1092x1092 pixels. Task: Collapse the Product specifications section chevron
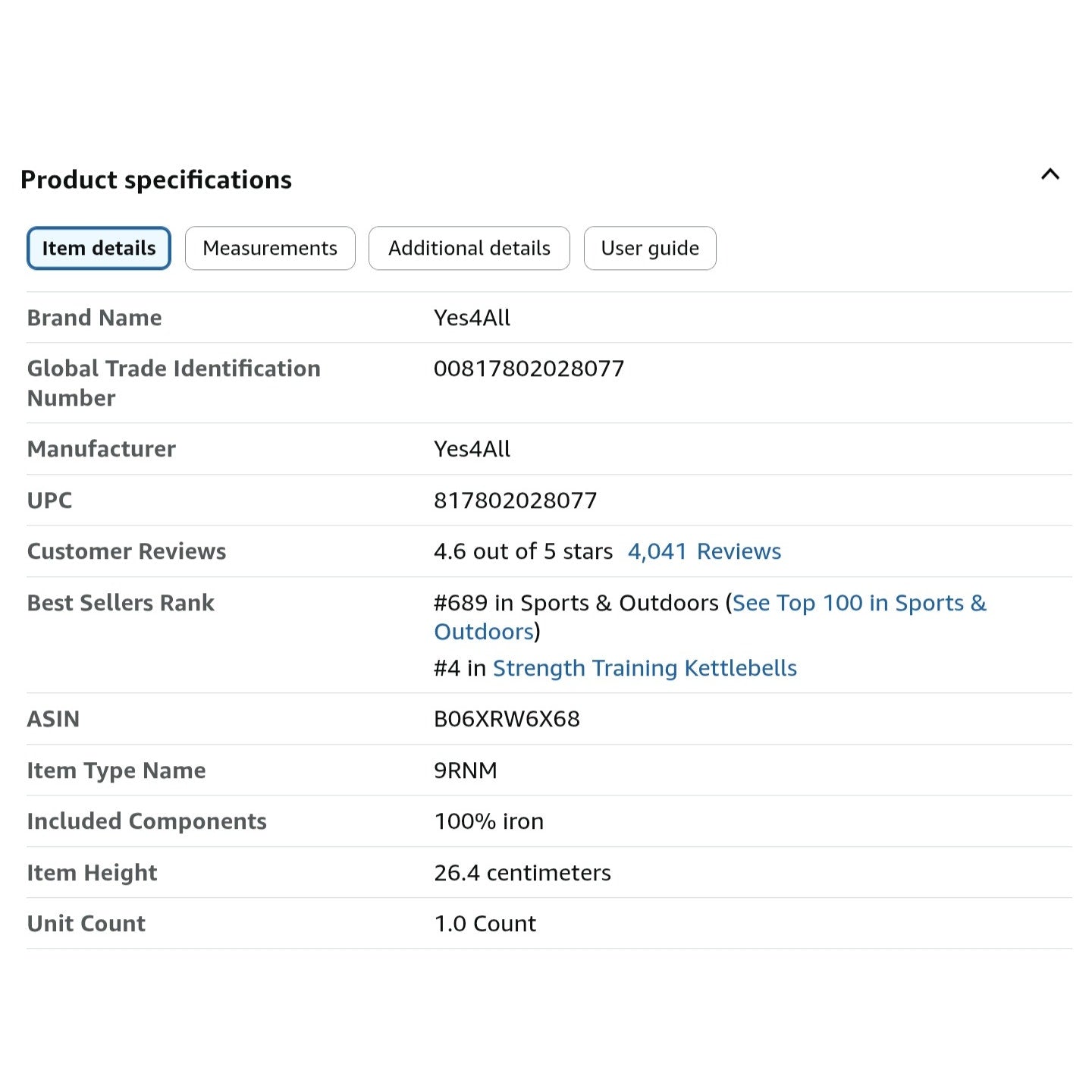point(1050,175)
